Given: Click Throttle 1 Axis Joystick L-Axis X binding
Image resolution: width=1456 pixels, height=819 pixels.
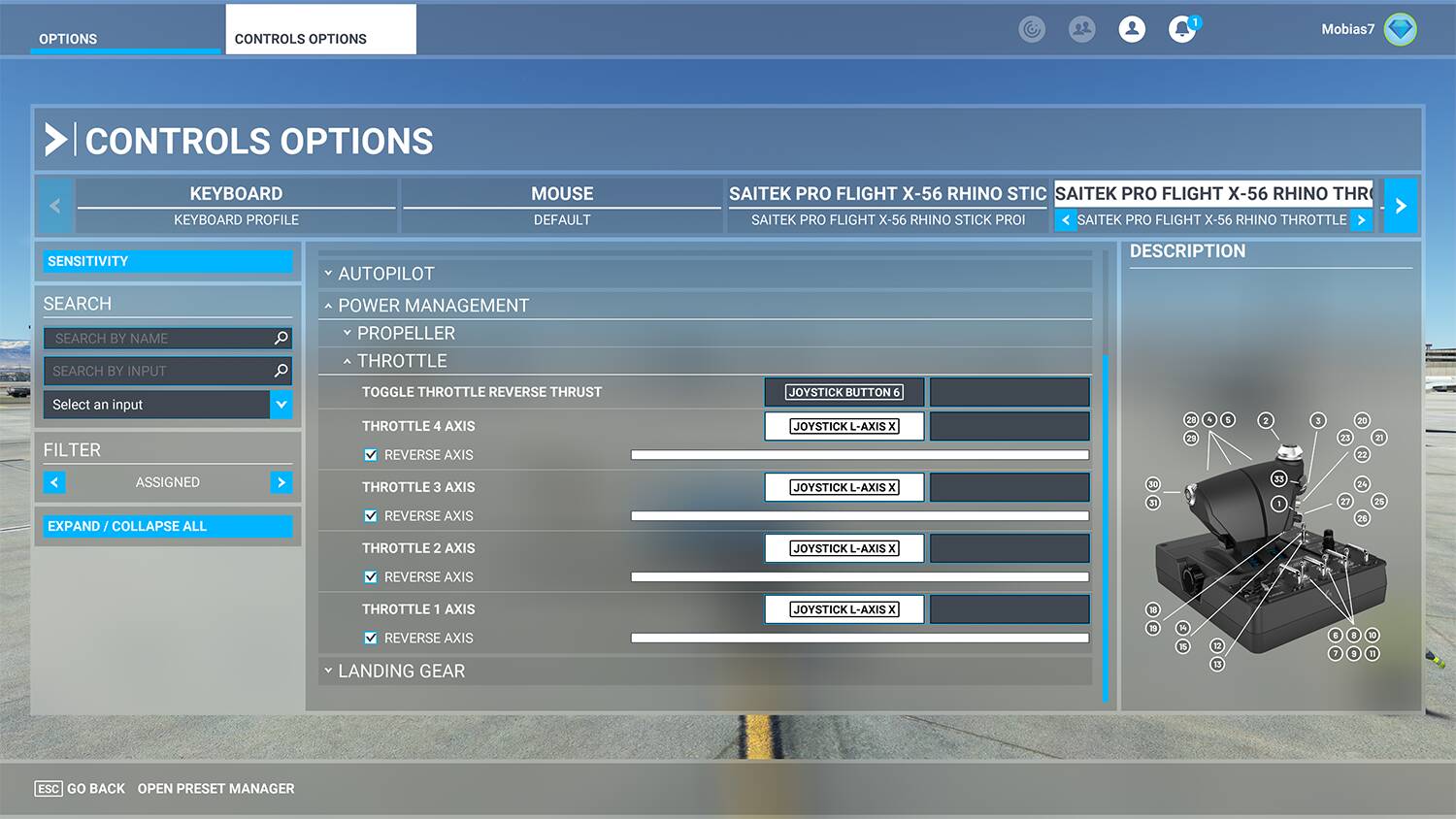Looking at the screenshot, I should pyautogui.click(x=844, y=609).
